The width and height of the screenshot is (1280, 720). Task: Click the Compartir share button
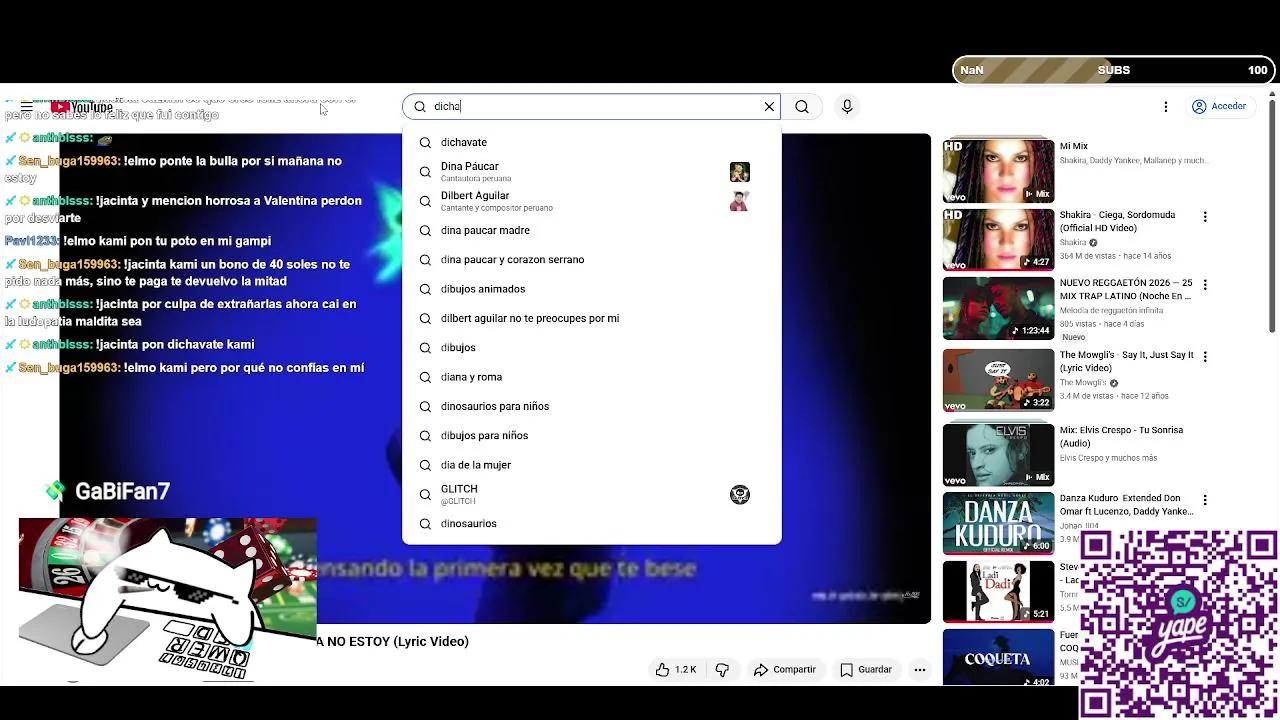pos(785,670)
